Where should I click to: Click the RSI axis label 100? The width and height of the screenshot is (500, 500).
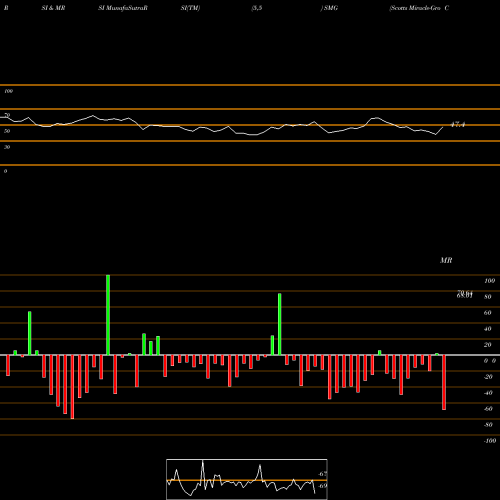8,91
